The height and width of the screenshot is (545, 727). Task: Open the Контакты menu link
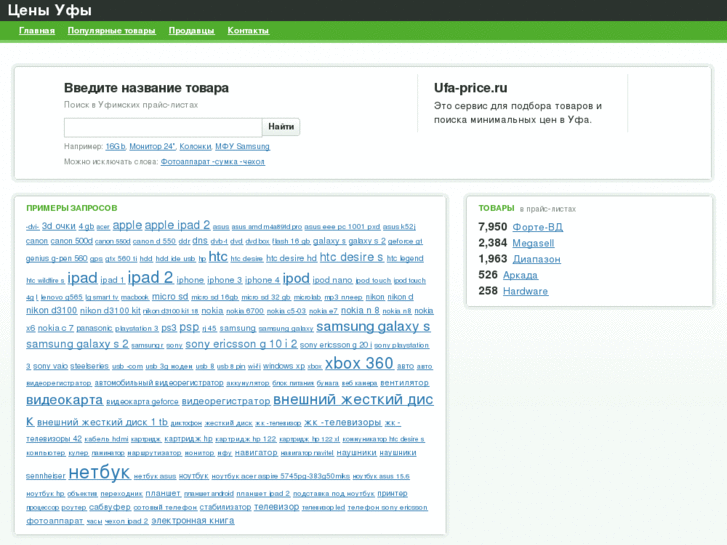click(248, 31)
